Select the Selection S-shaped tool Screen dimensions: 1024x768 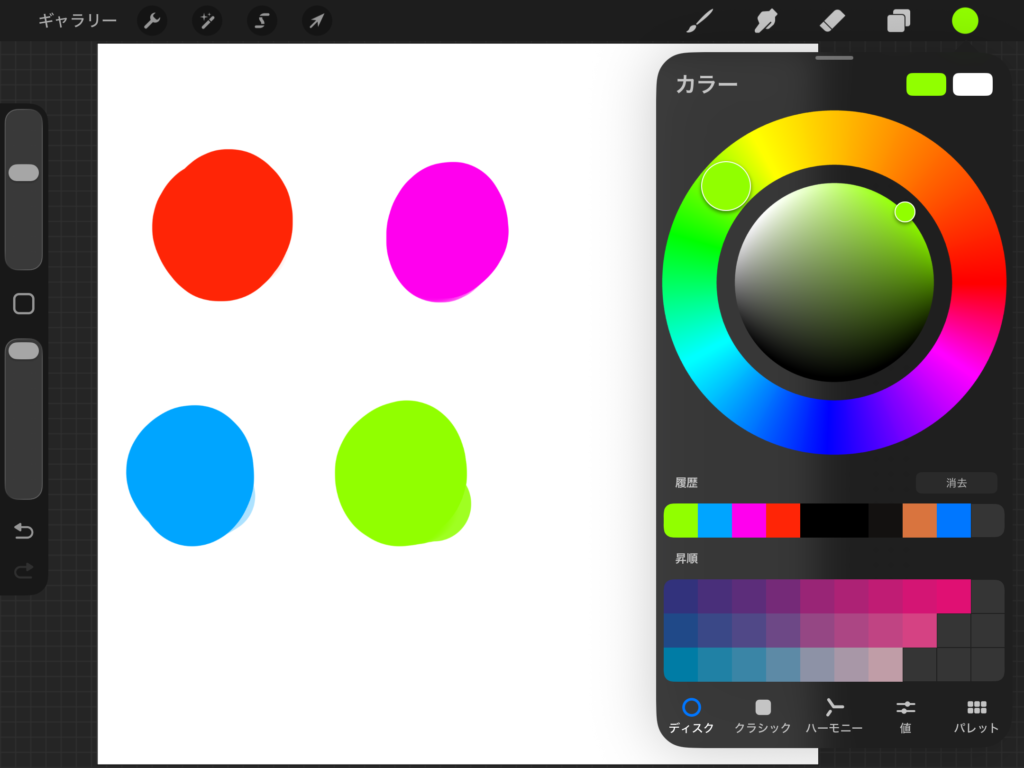coord(262,21)
